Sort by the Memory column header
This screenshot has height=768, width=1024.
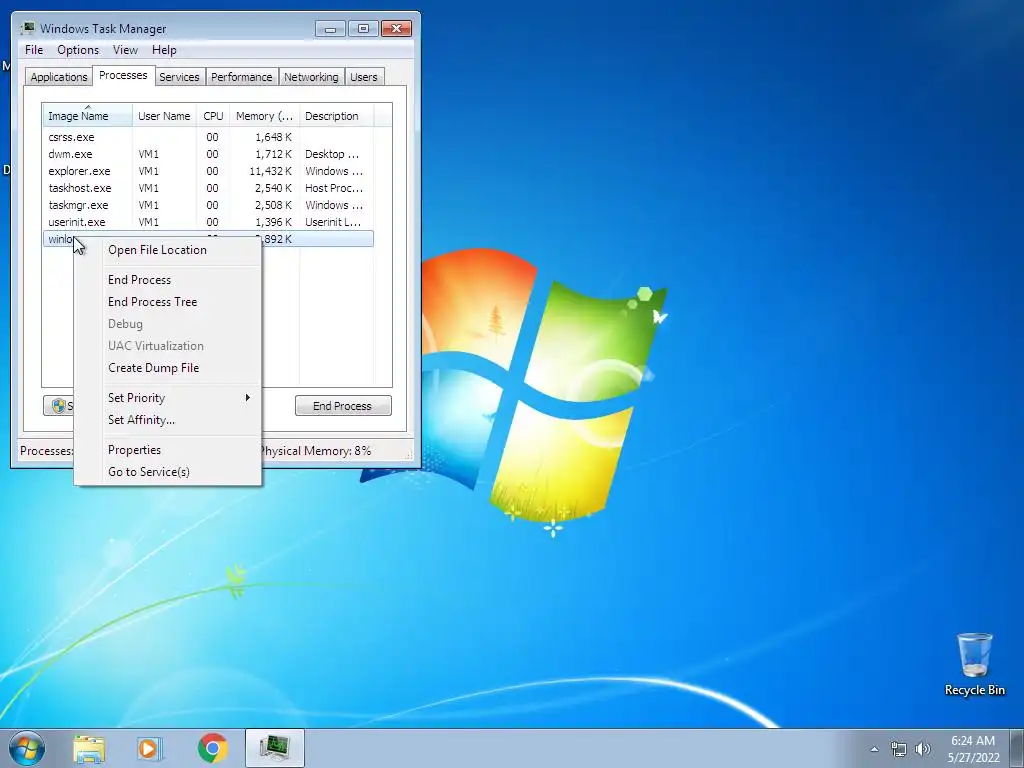[x=264, y=116]
